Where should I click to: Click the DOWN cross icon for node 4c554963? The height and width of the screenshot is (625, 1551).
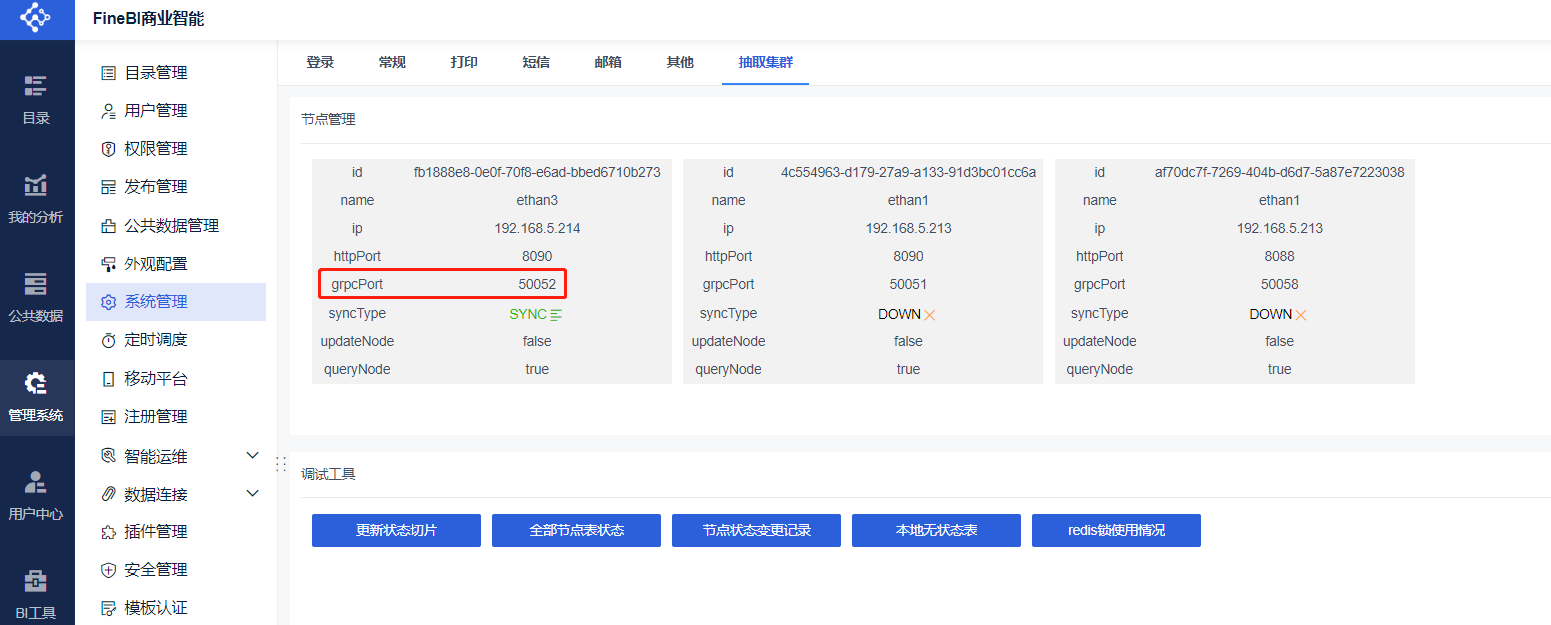(x=929, y=314)
